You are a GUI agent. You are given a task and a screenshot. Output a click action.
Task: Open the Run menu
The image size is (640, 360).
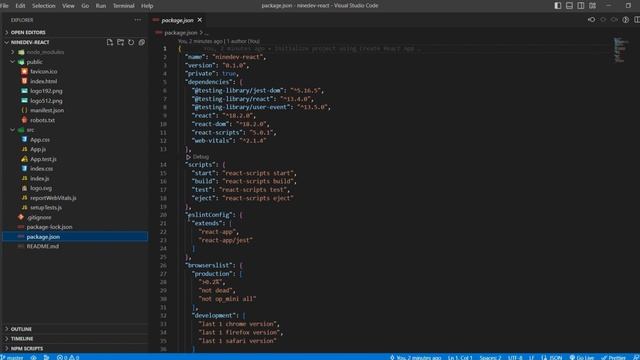point(100,6)
